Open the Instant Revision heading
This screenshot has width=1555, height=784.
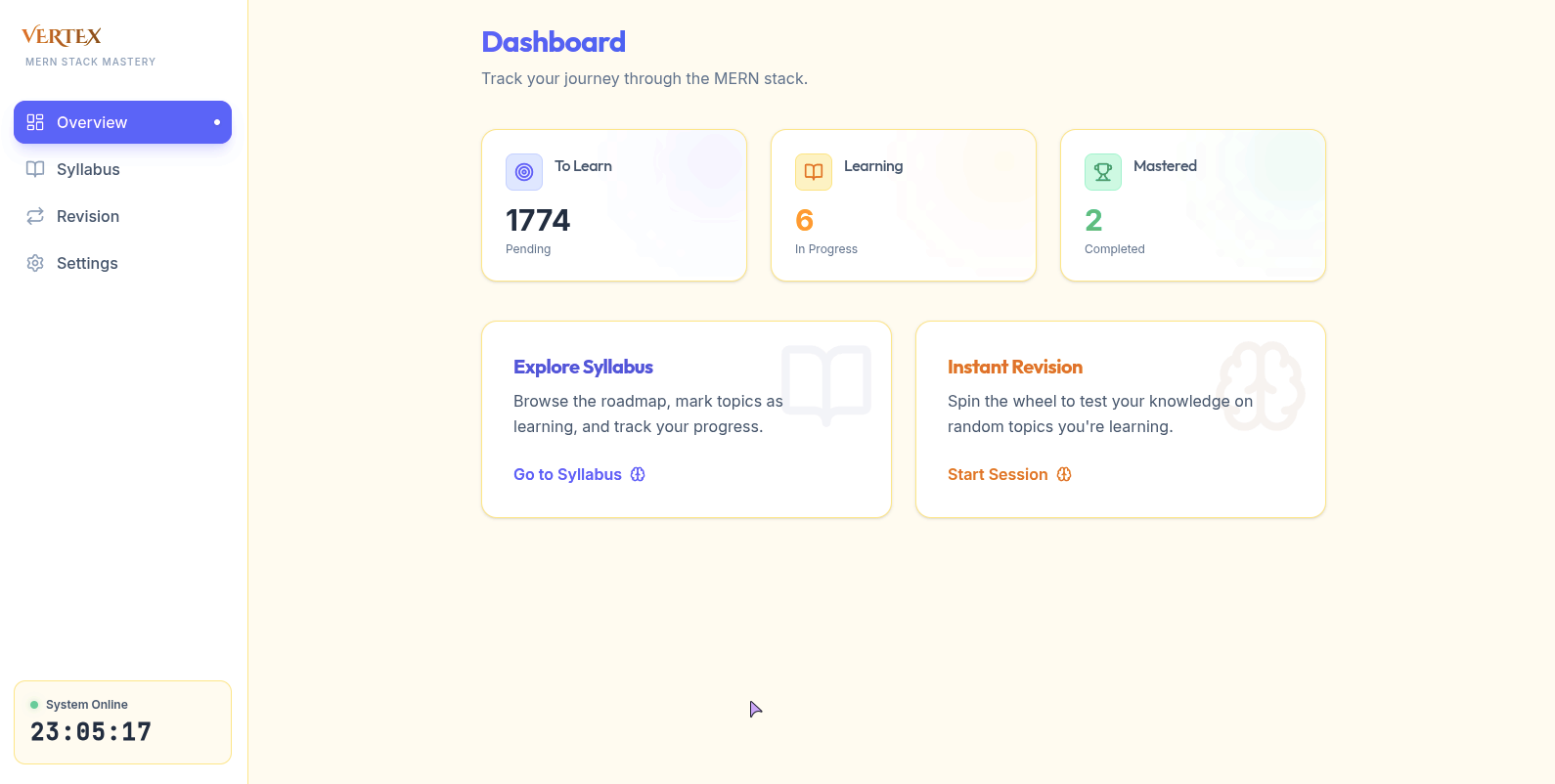pyautogui.click(x=1015, y=367)
